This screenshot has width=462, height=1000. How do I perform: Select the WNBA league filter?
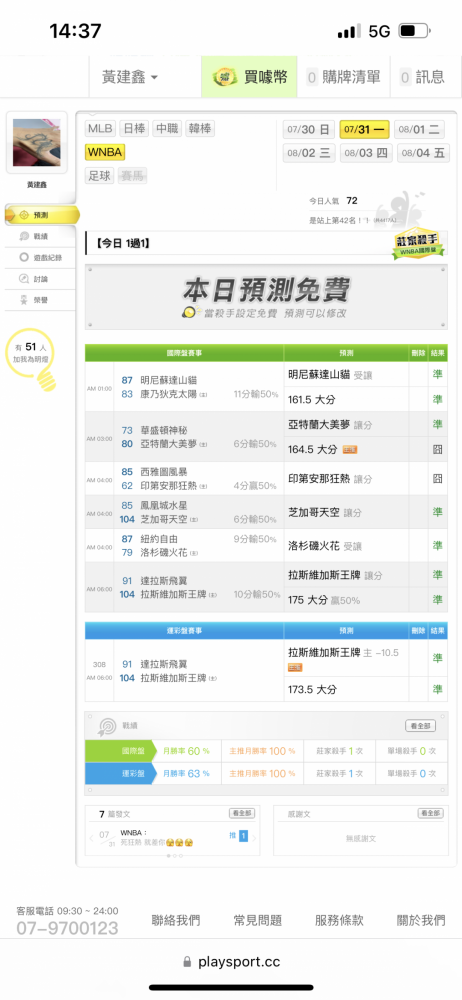point(105,152)
